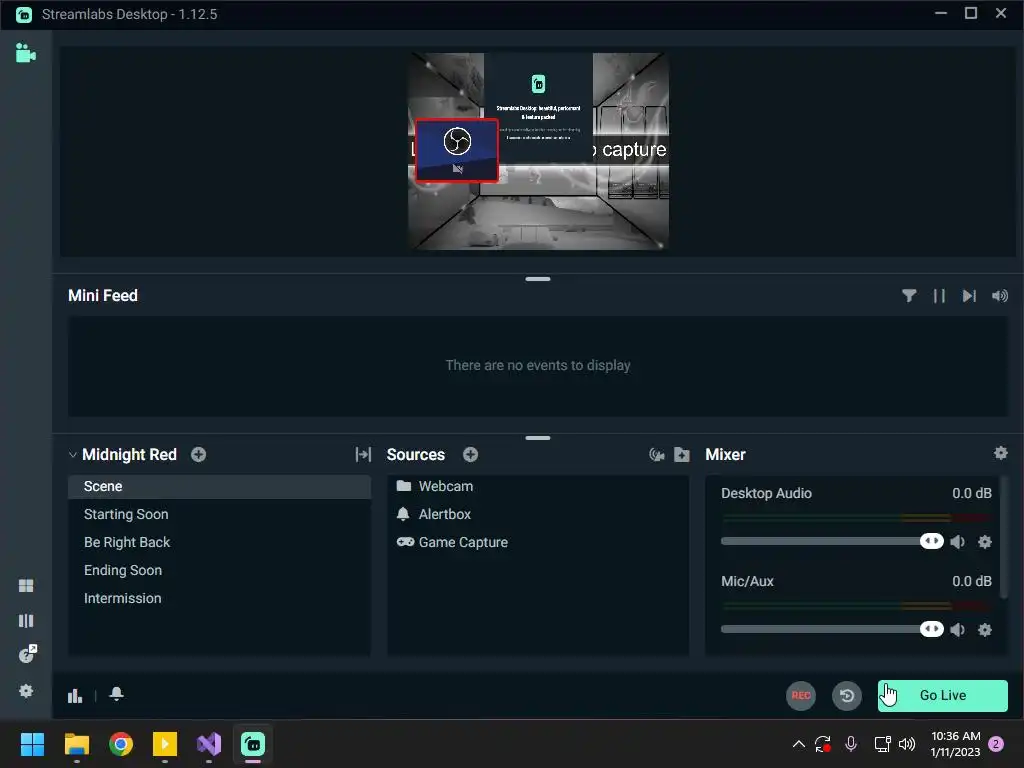The width and height of the screenshot is (1024, 768).
Task: Open performance stats bar chart icon
Action: [75, 696]
